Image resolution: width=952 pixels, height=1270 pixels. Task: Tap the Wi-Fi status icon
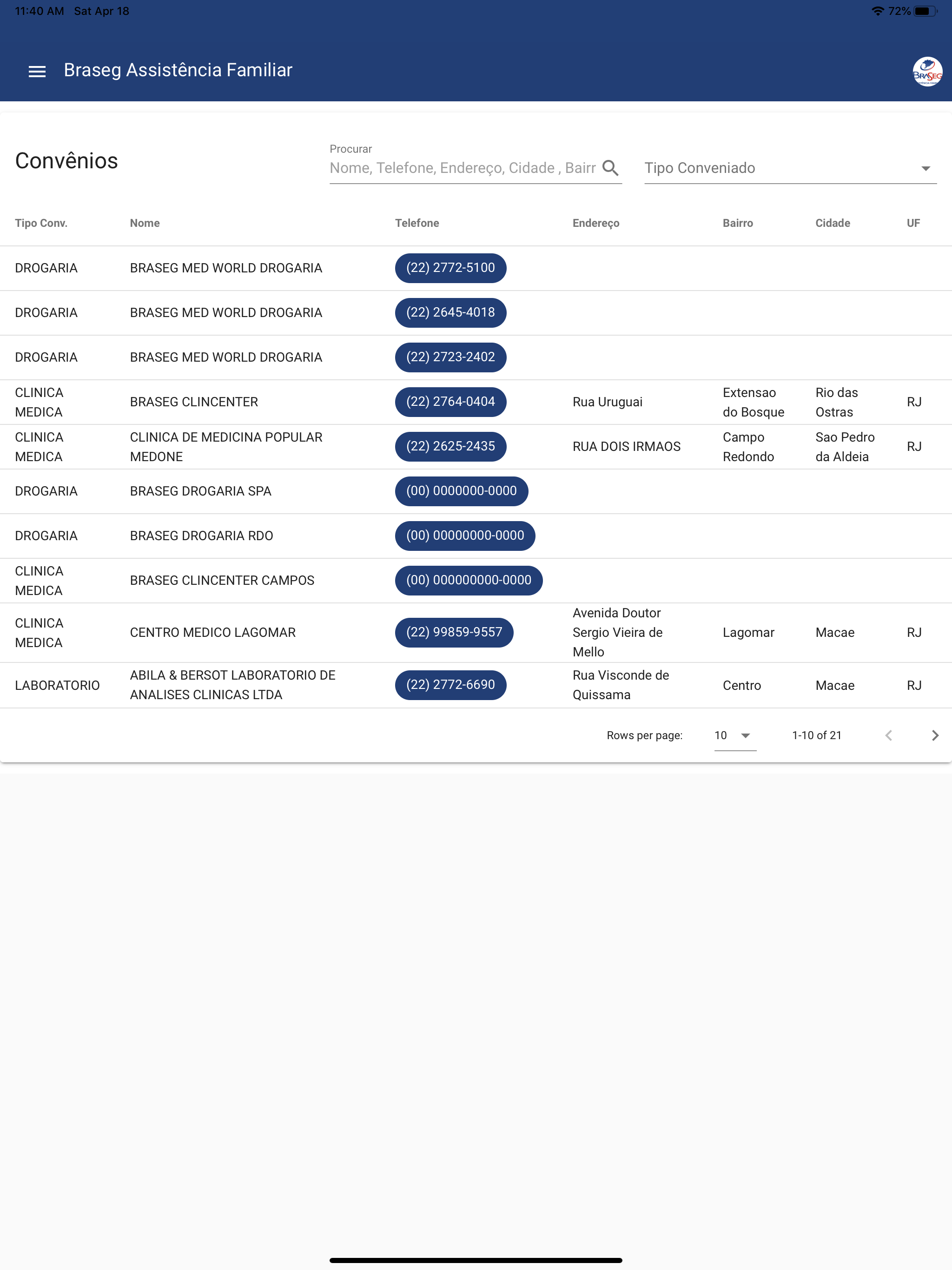coord(877,11)
